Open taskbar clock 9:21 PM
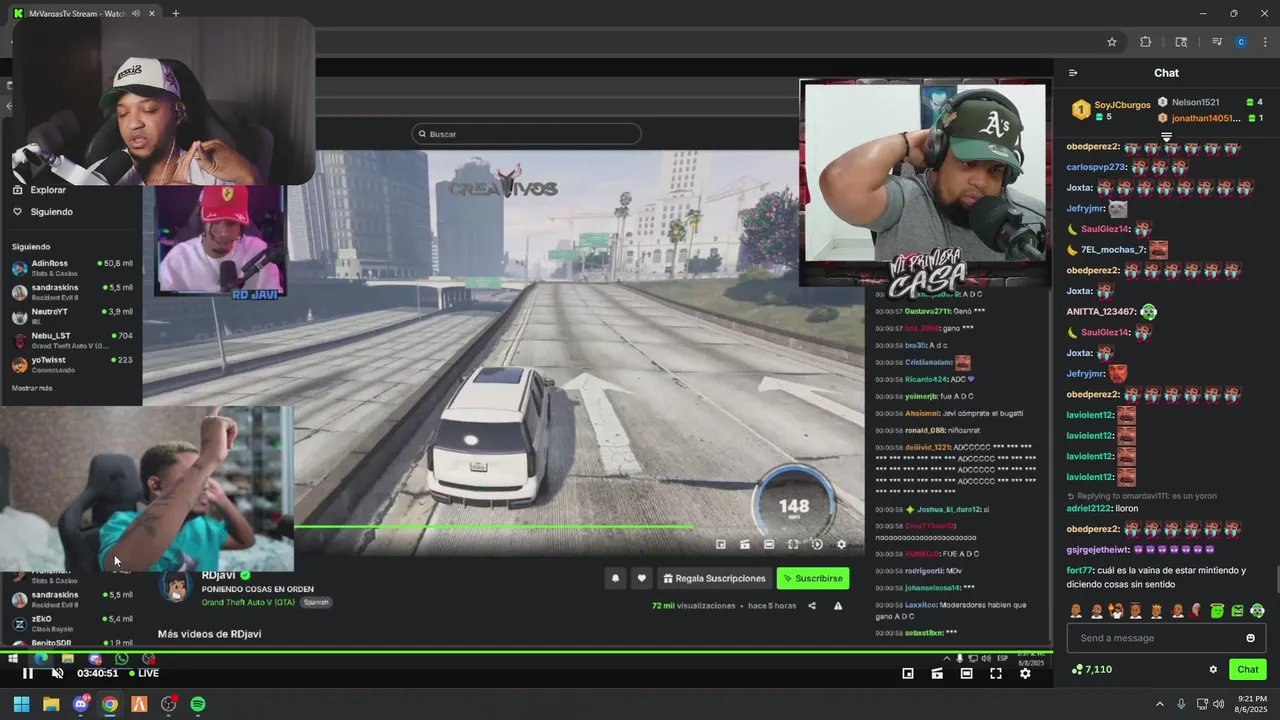Image resolution: width=1280 pixels, height=720 pixels. [x=1252, y=704]
